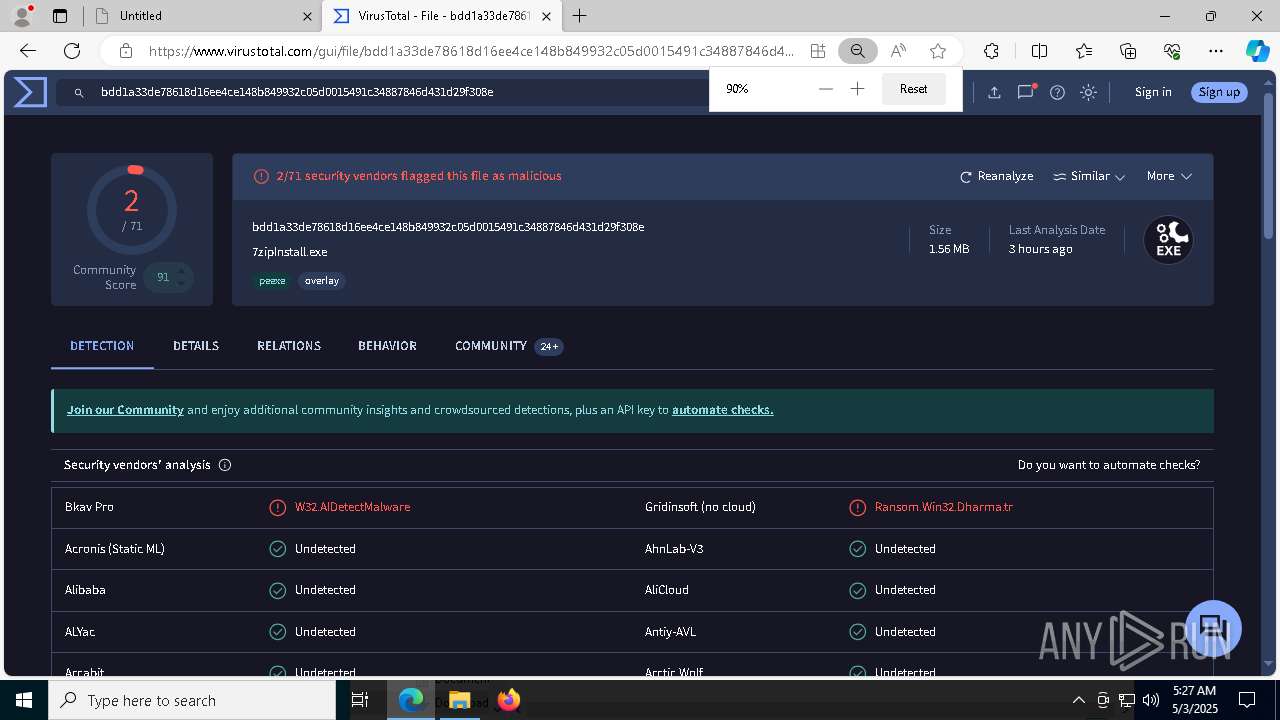Open the Collections icon
The image size is (1280, 720).
point(1128,51)
